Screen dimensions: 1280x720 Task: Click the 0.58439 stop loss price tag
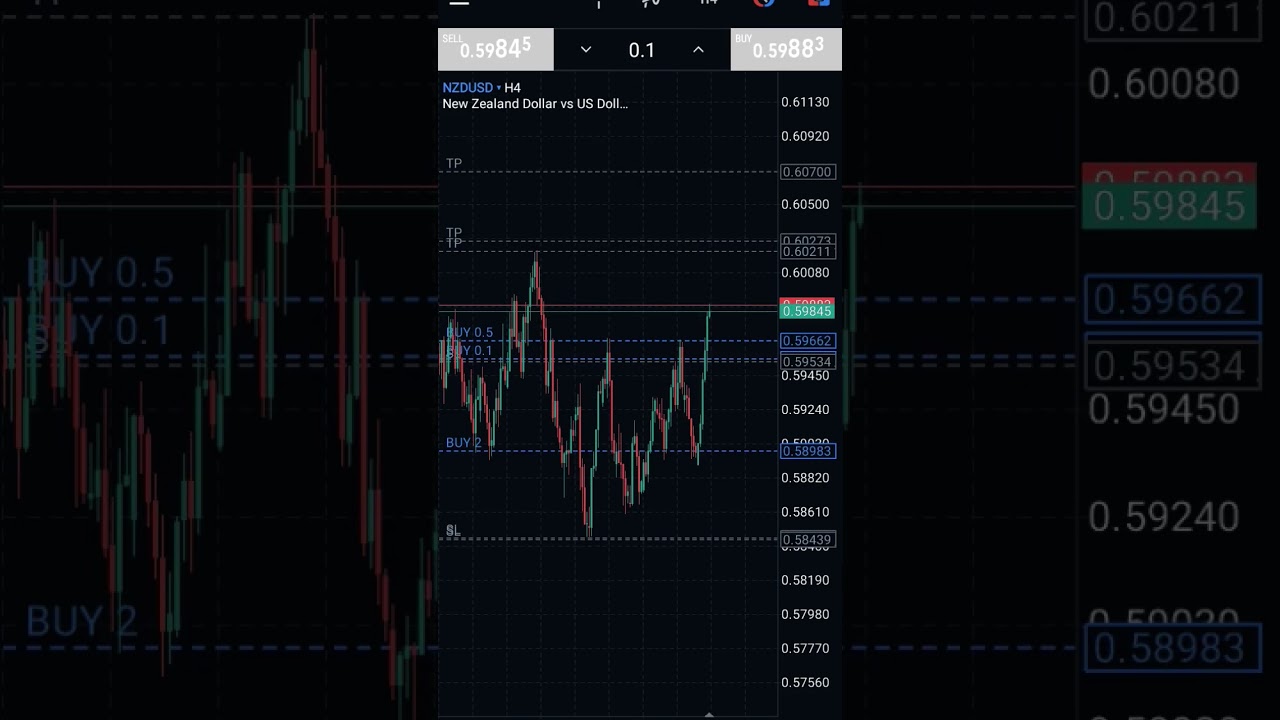coord(807,540)
